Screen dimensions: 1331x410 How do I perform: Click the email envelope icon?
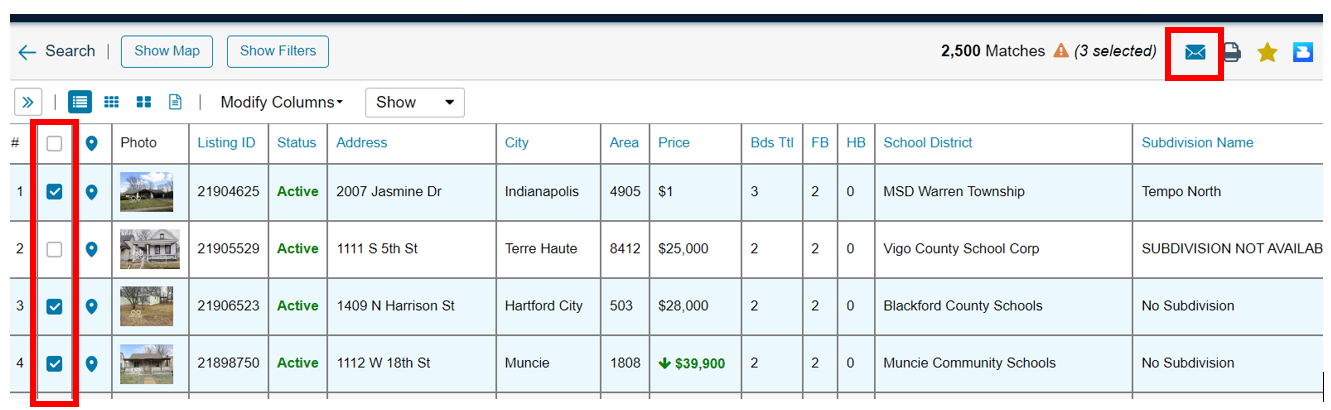(1195, 52)
